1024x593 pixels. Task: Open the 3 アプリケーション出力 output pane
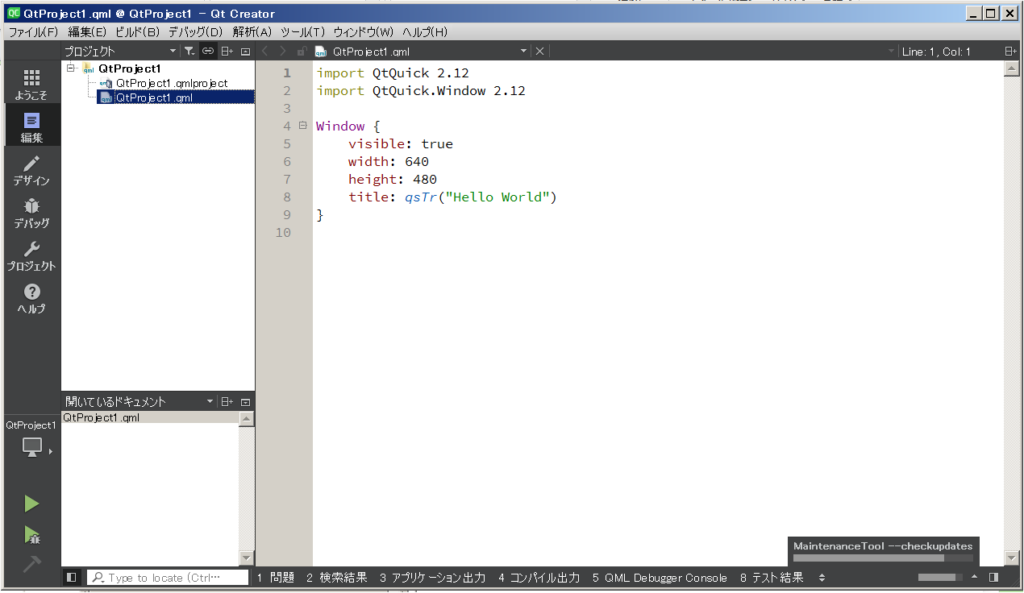(433, 577)
